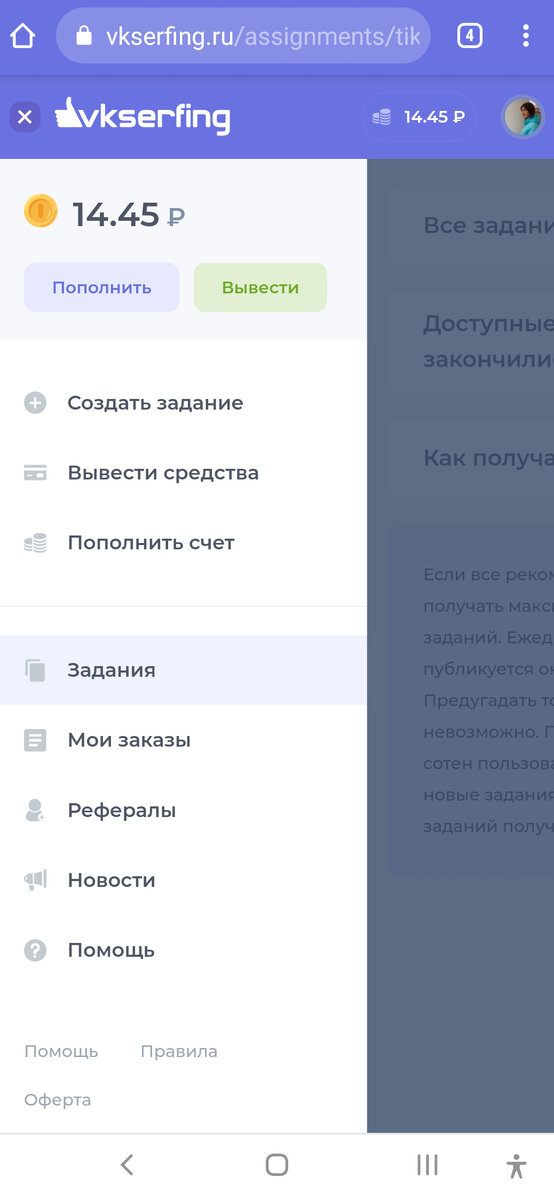The width and height of the screenshot is (554, 1200).
Task: Click the Пополнить button
Action: pos(102,287)
